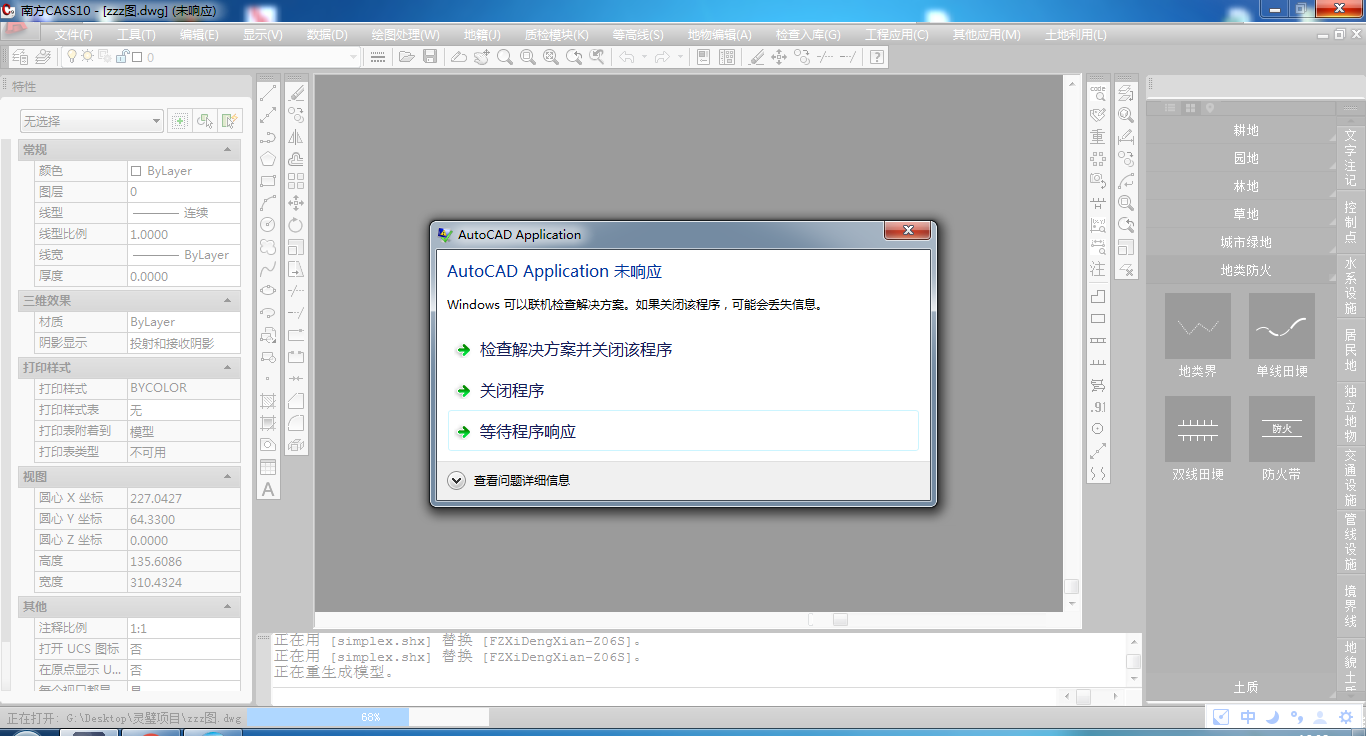Screen dimensions: 1366x736
Task: Open the 文件(F) menu
Action: coord(74,34)
